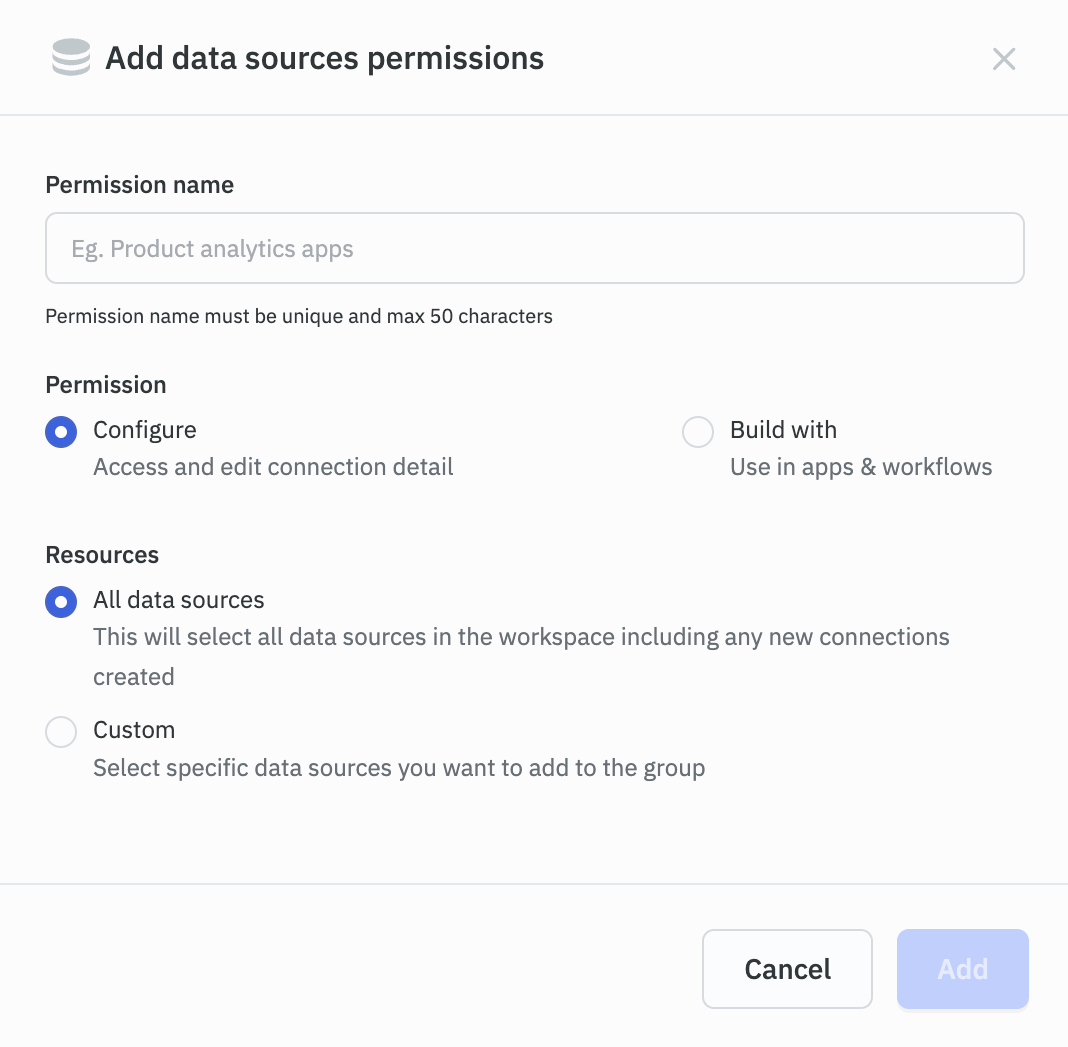Choose the Custom resources option
Image resolution: width=1068 pixels, height=1047 pixels.
click(x=61, y=731)
